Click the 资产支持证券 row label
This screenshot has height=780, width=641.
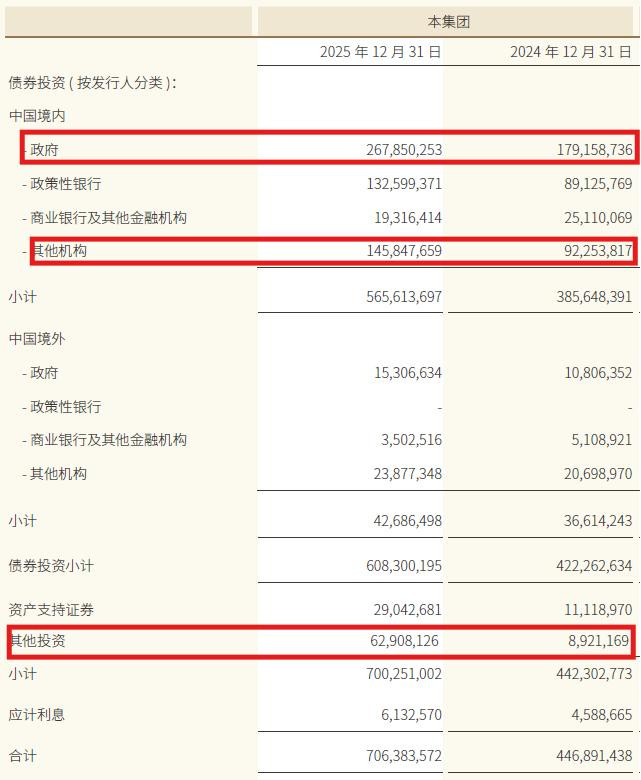[51, 610]
